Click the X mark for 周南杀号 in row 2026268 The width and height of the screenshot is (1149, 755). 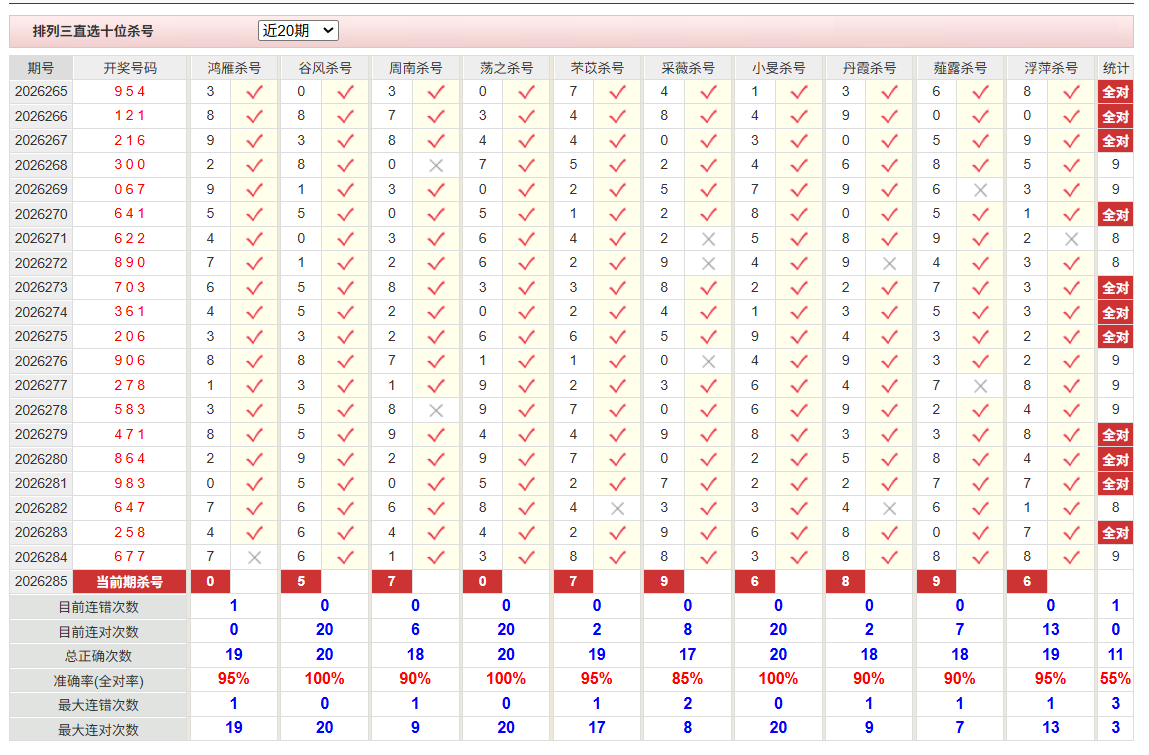(x=436, y=166)
